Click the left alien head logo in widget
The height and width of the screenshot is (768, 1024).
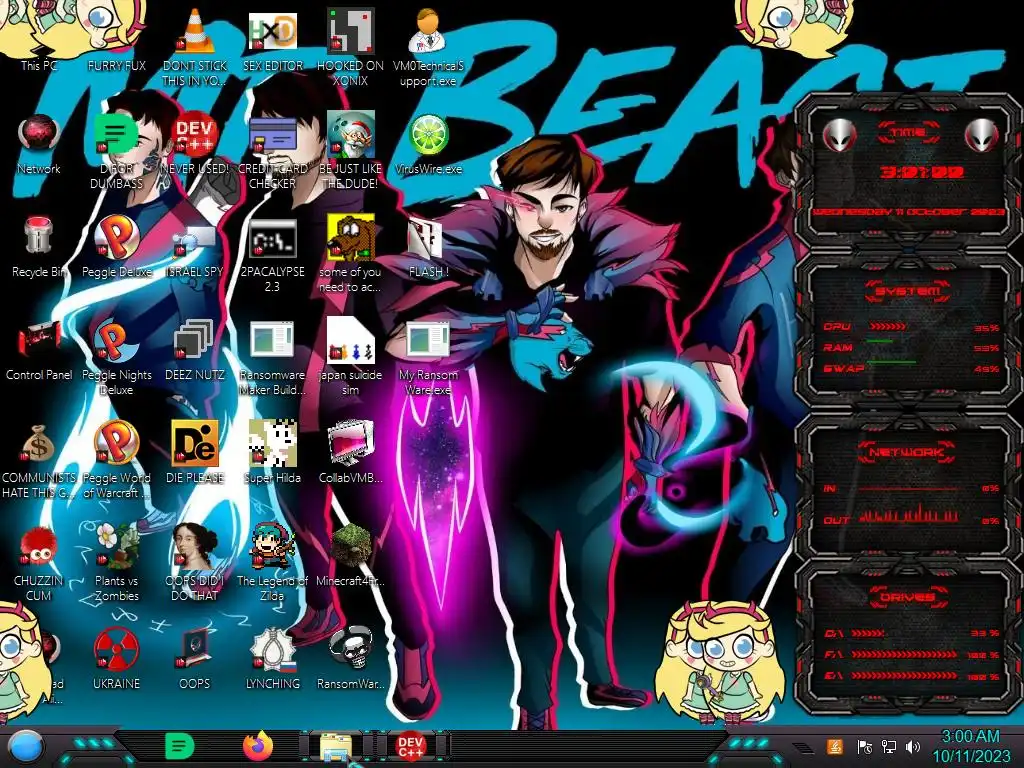point(839,136)
